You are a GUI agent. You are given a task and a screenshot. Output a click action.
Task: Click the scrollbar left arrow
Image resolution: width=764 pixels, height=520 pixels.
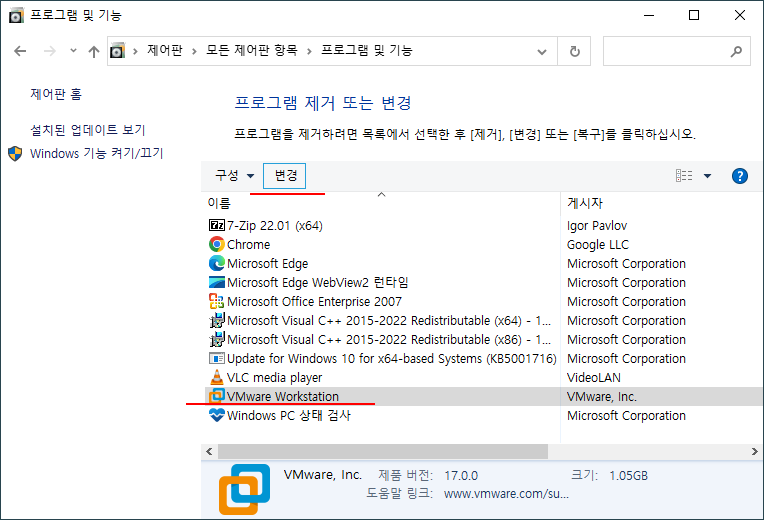(209, 451)
